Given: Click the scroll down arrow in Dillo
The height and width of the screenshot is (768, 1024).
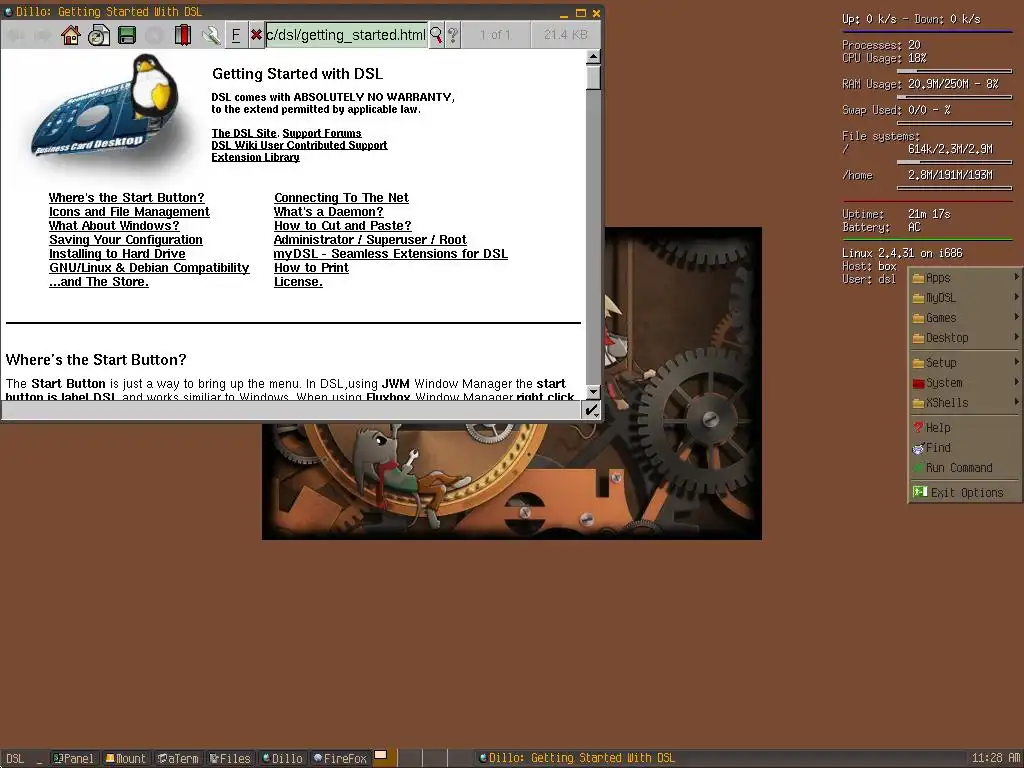Looking at the screenshot, I should (x=593, y=392).
